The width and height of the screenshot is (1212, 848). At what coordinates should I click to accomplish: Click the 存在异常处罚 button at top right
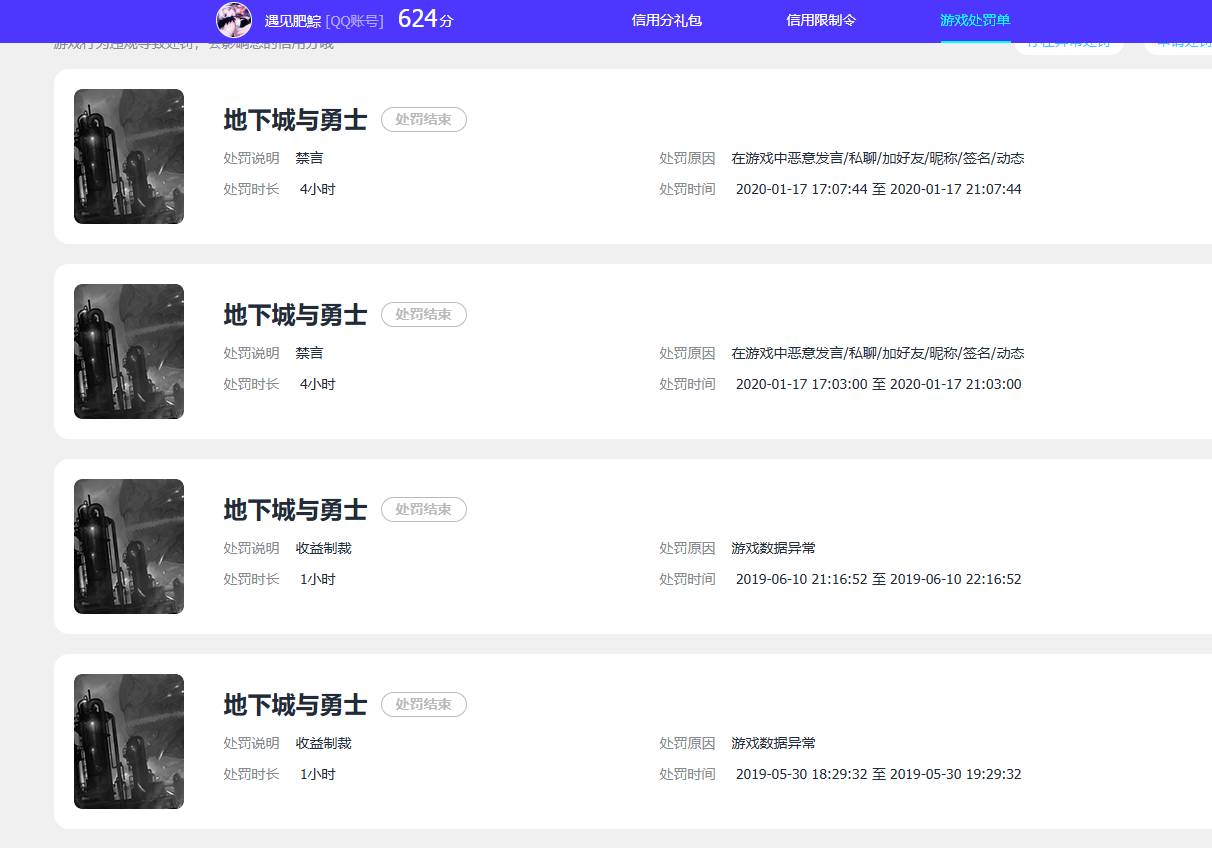point(1068,42)
